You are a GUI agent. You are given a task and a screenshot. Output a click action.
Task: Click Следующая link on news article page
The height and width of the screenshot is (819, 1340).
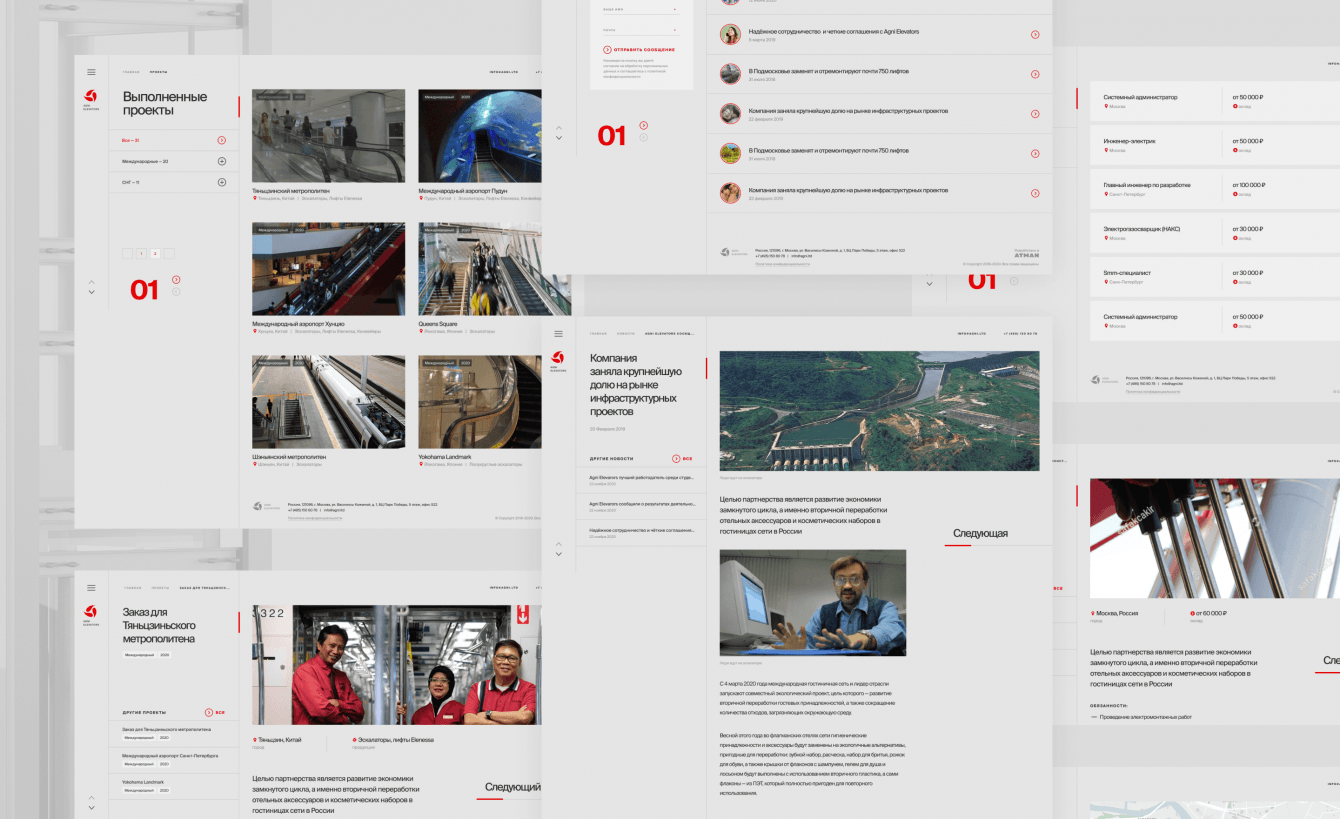point(980,533)
